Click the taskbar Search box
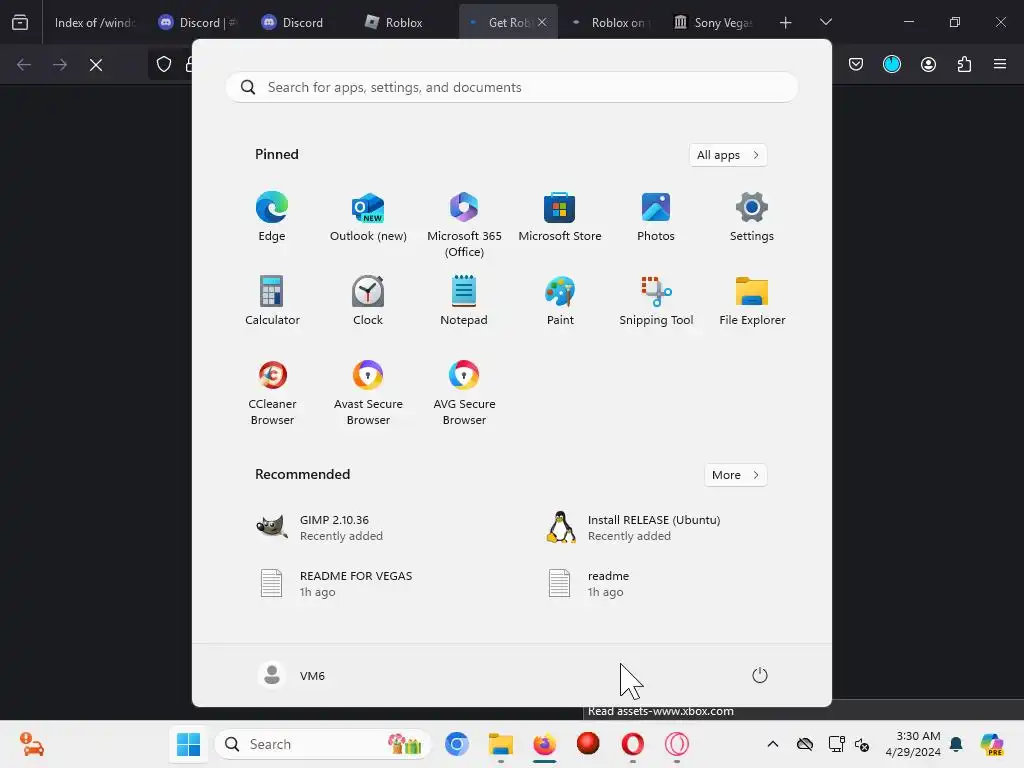Viewport: 1024px width, 768px height. point(322,744)
